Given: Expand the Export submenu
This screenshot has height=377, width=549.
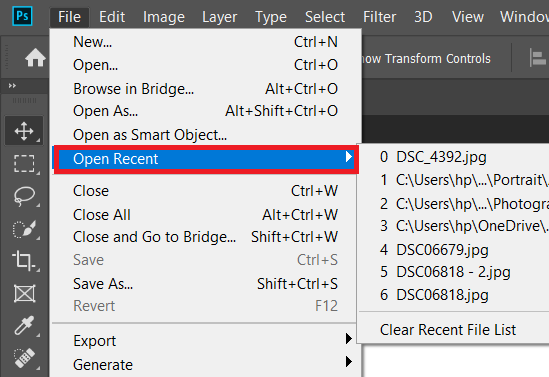Looking at the screenshot, I should (x=206, y=341).
